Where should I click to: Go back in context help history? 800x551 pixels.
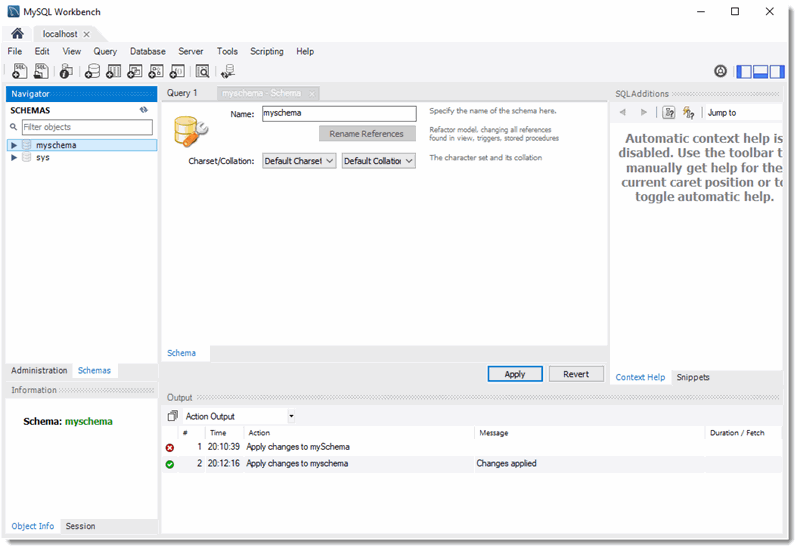coord(622,112)
